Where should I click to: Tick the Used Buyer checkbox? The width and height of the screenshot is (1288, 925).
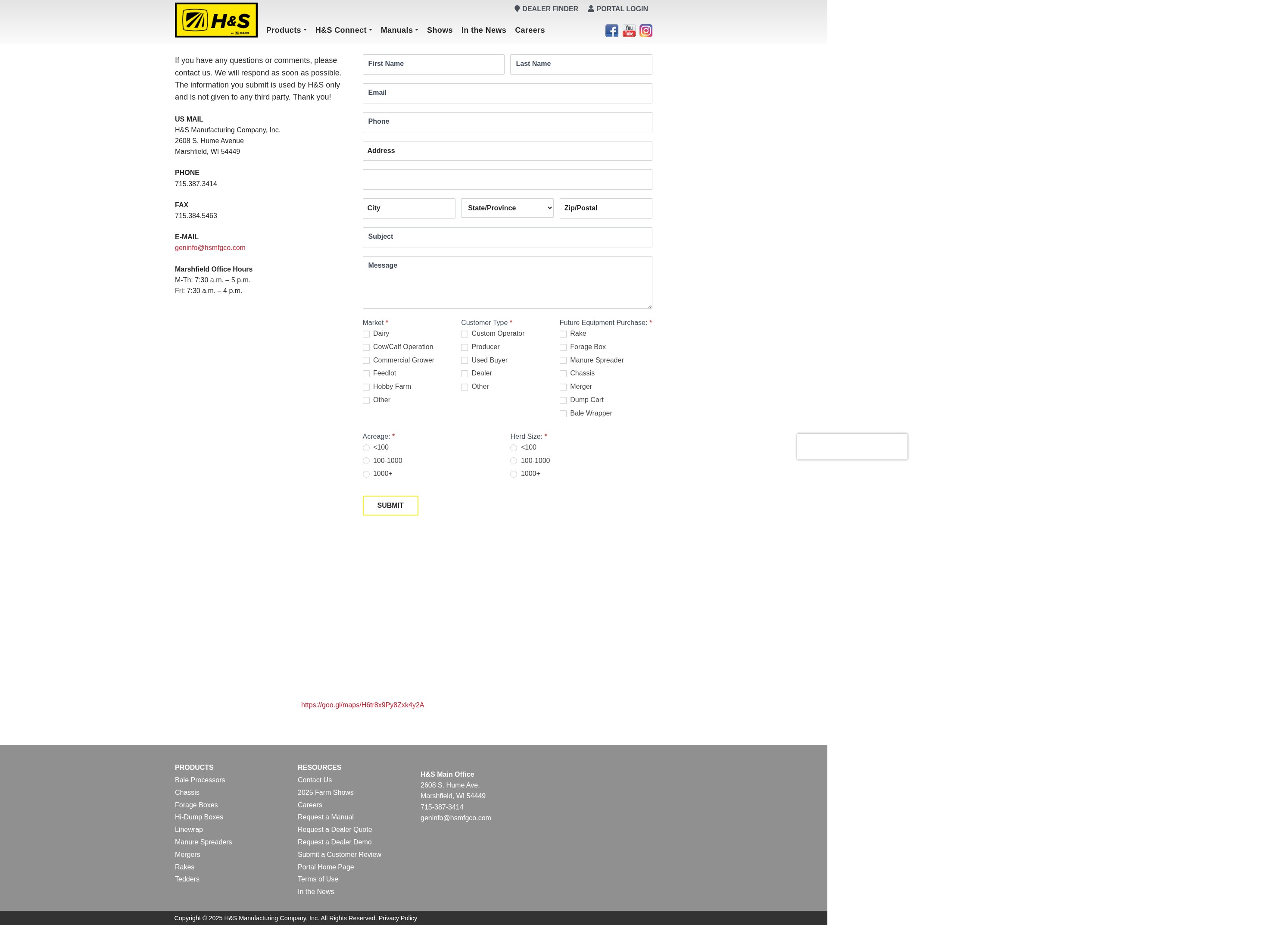pos(465,361)
